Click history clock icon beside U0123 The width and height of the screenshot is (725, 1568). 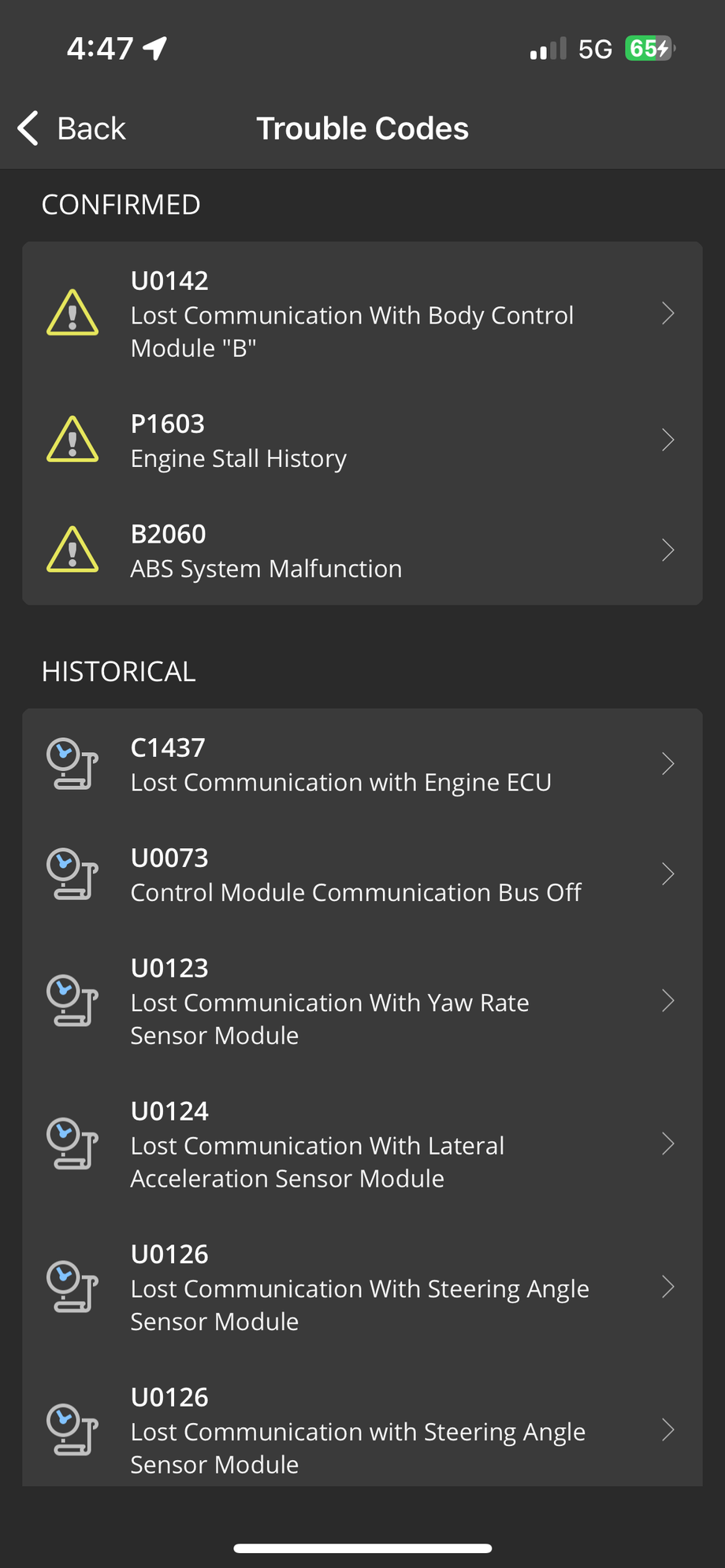(72, 1001)
